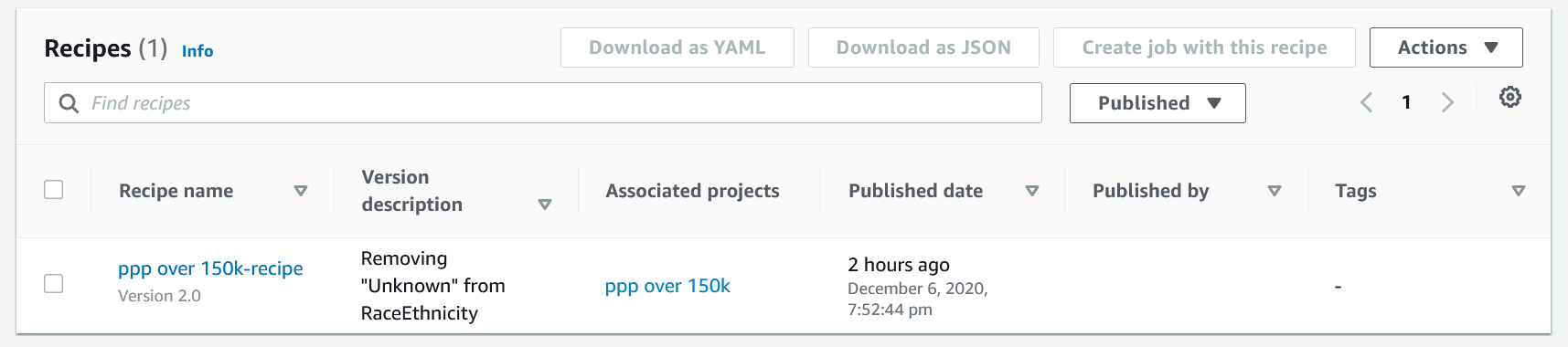Go to previous page arrow
1568x347 pixels.
(1367, 102)
